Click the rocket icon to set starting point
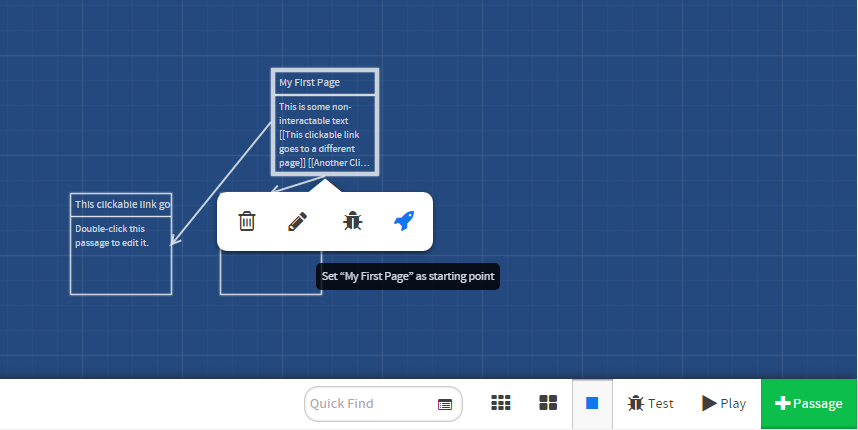The height and width of the screenshot is (430, 858). coord(404,221)
